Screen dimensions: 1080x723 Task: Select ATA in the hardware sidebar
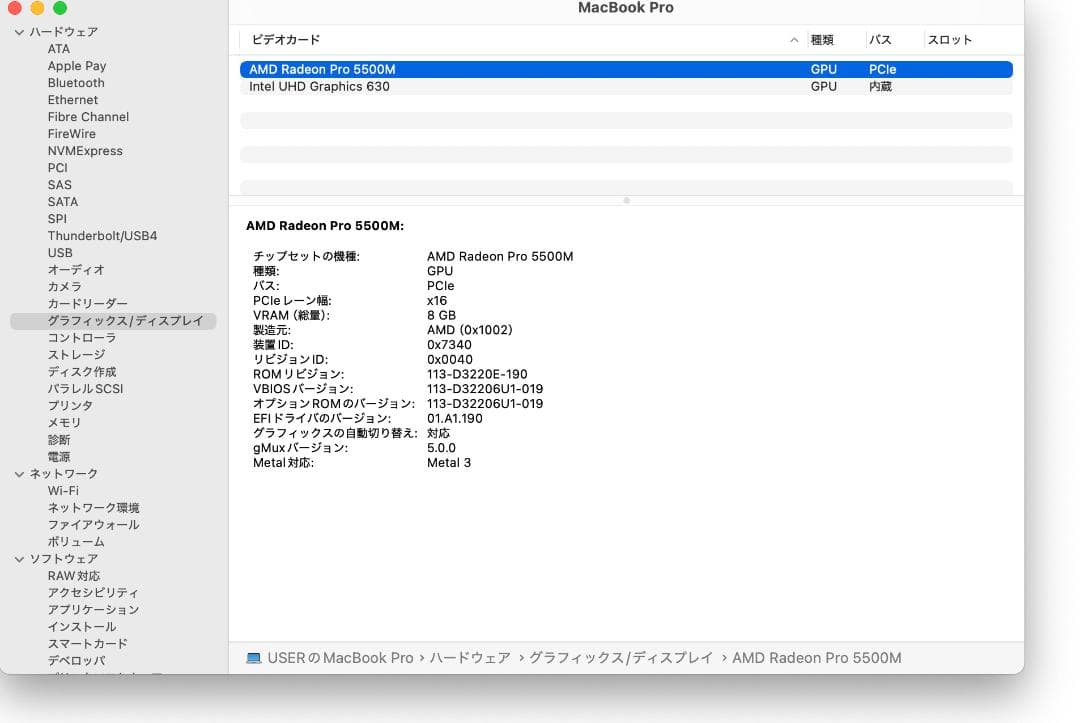[57, 48]
